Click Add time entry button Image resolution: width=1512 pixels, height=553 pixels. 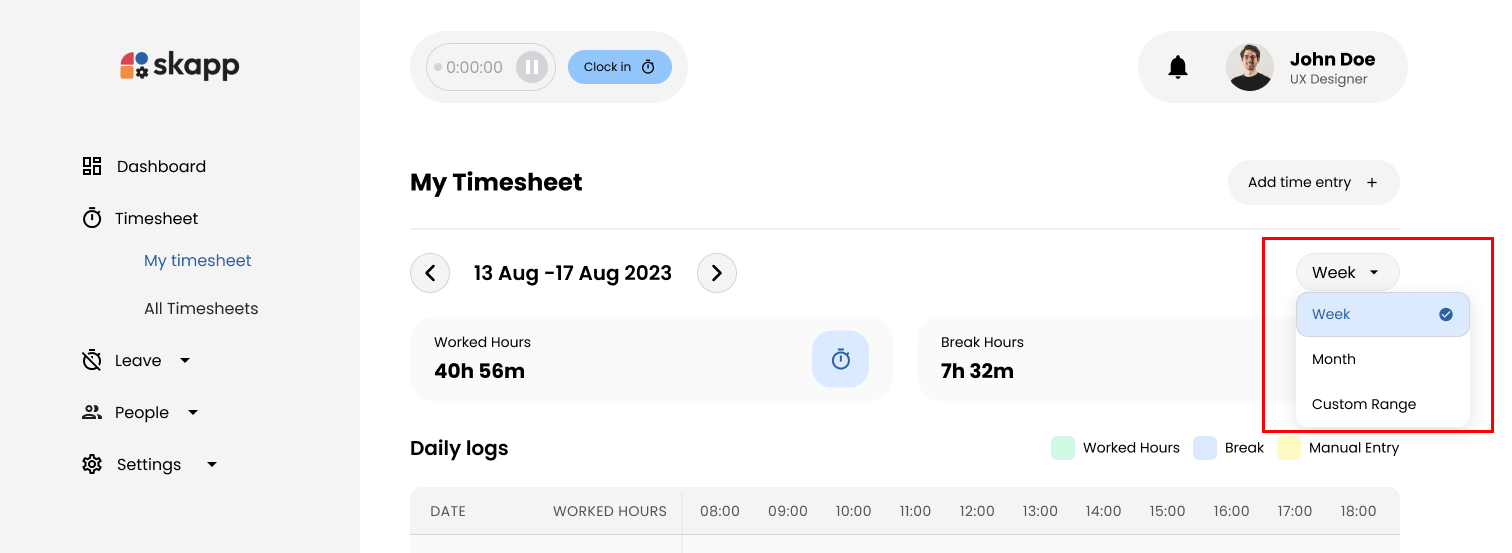coord(1313,182)
